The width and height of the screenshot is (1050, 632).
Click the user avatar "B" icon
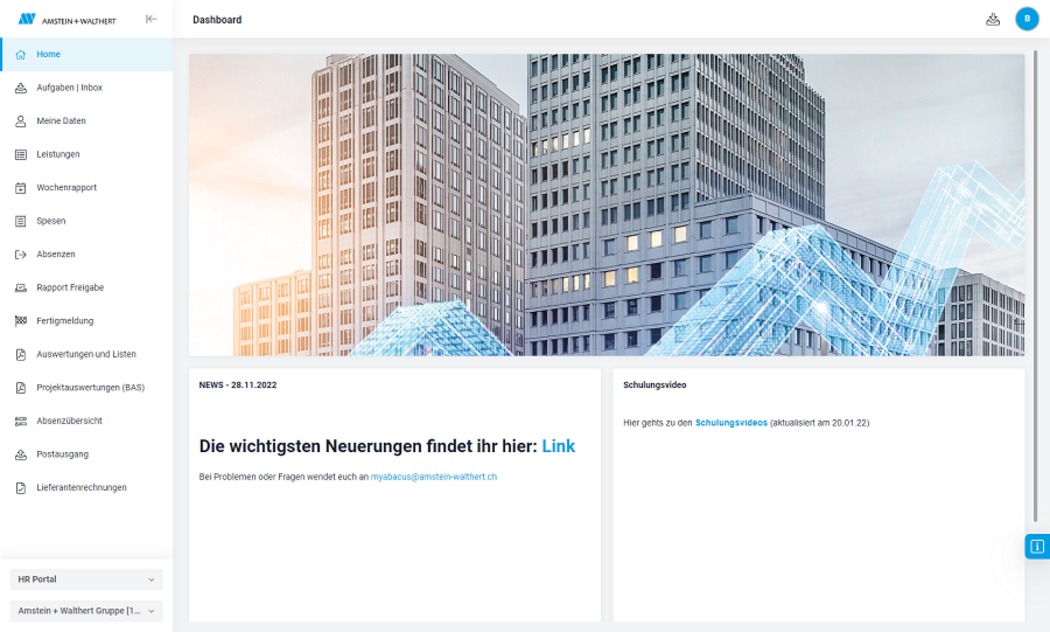(x=1027, y=19)
